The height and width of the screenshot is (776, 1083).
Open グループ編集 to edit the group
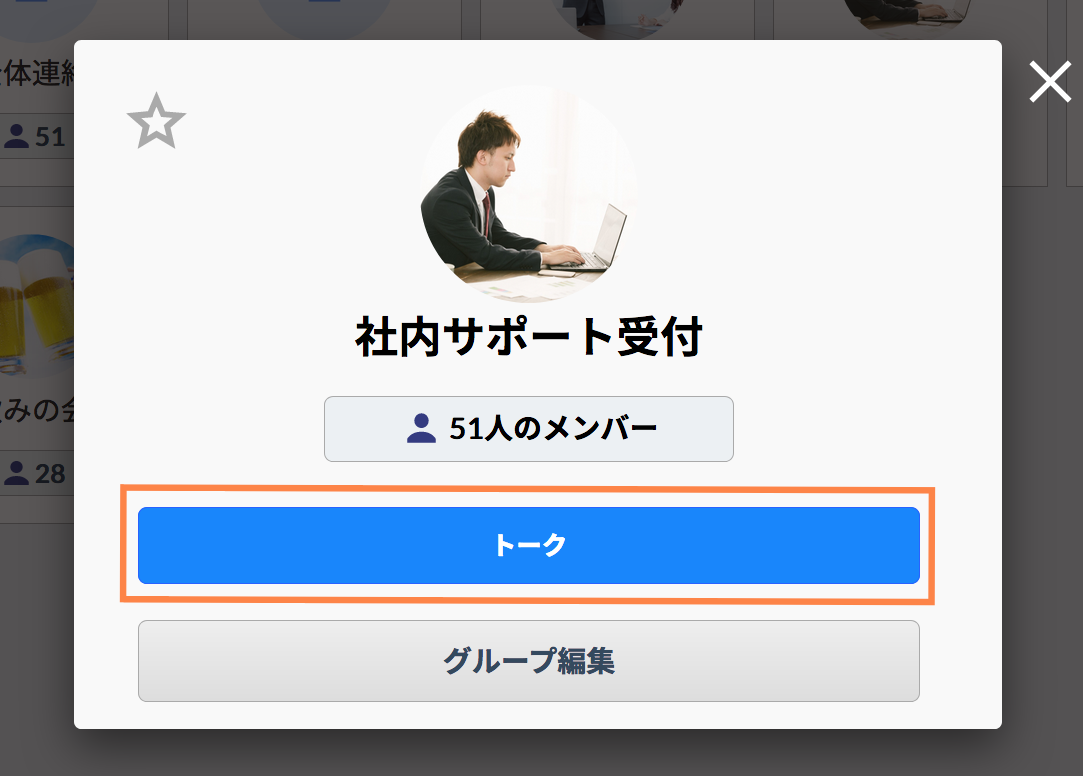click(528, 661)
